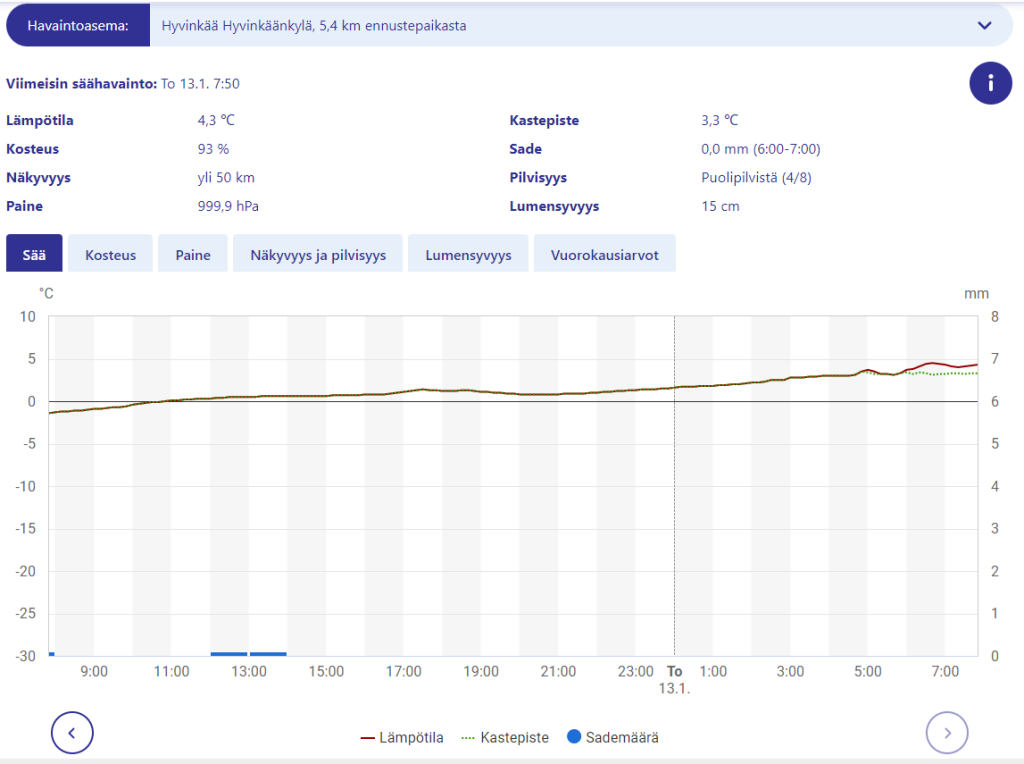This screenshot has height=764, width=1024.
Task: Click the blue Sademäärä legend dot
Action: coord(574,738)
